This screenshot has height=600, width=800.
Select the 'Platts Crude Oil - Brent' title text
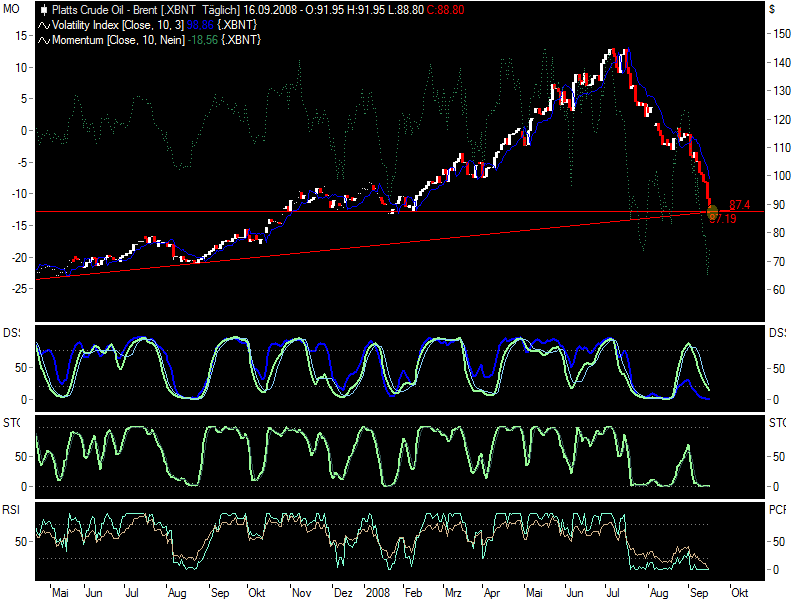pos(106,10)
